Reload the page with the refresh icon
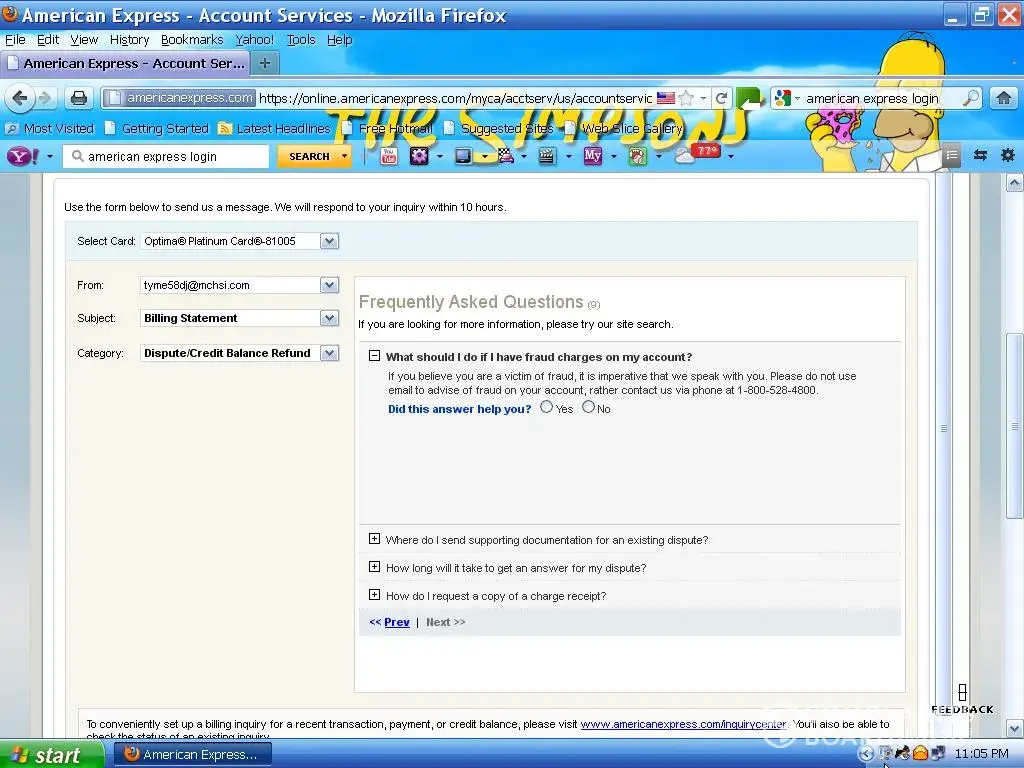This screenshot has height=768, width=1024. pyautogui.click(x=721, y=99)
